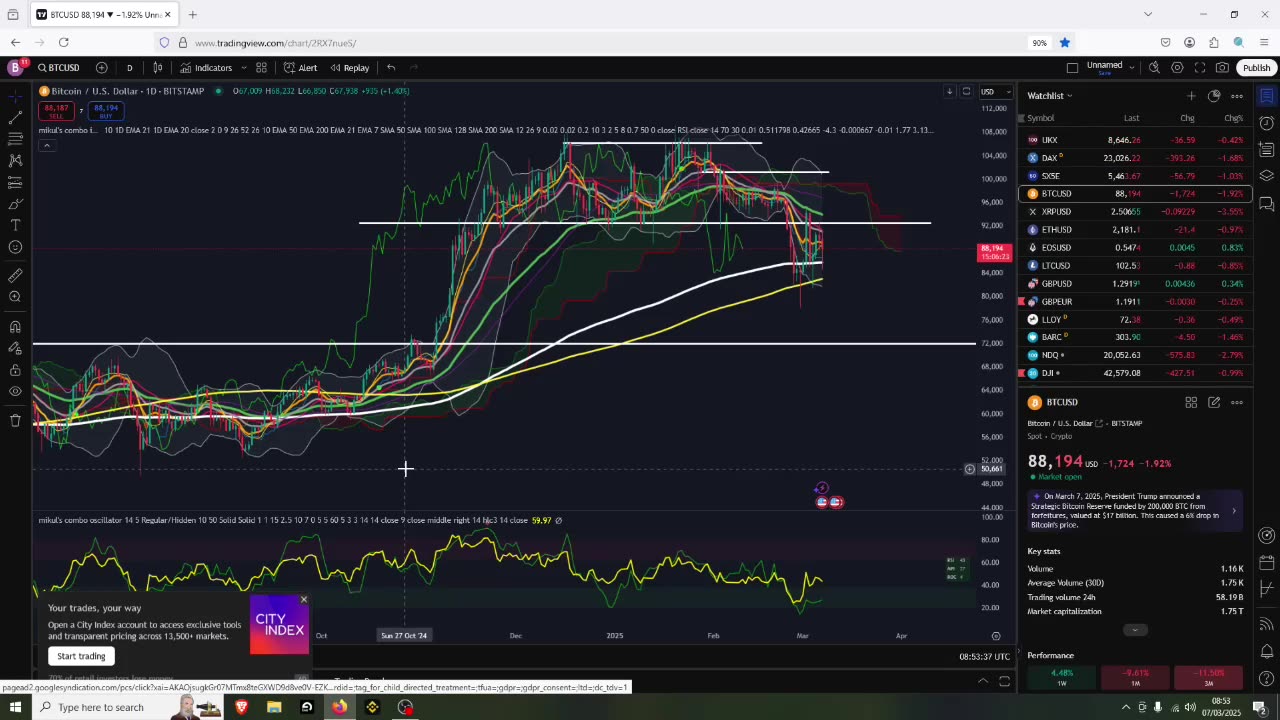The height and width of the screenshot is (720, 1280).
Task: Expand the key stats chevron below Market capitalization
Action: tap(1135, 630)
